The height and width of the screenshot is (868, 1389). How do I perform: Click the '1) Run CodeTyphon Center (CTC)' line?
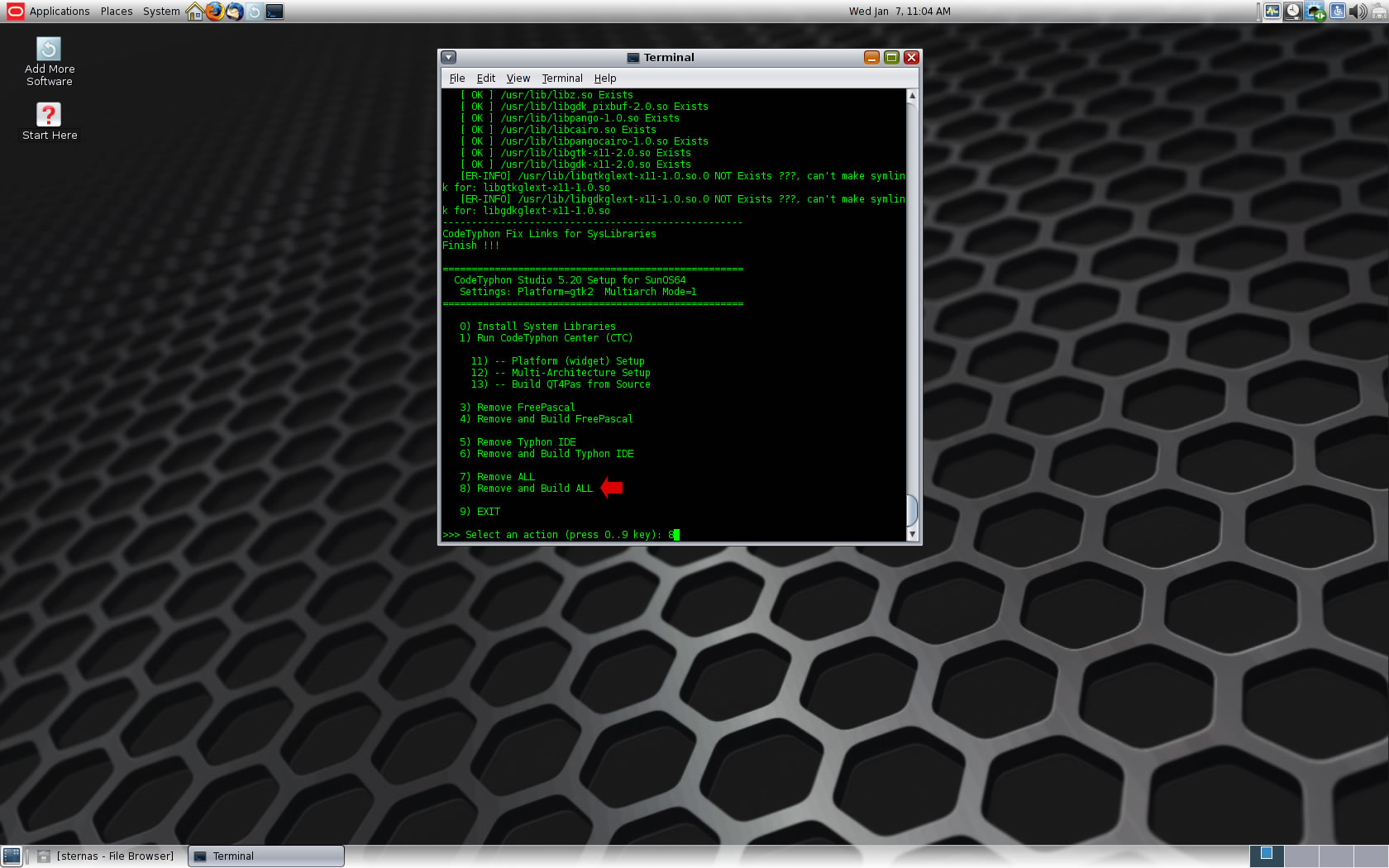[x=546, y=338]
